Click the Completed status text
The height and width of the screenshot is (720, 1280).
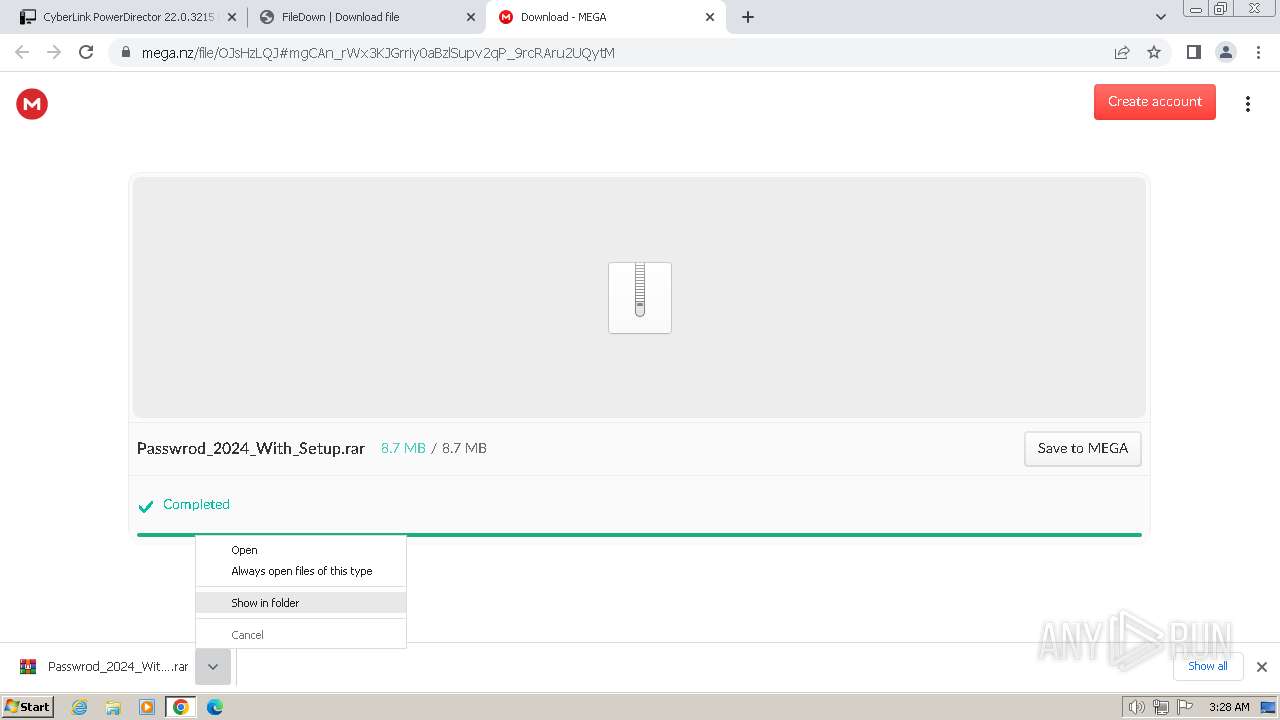tap(196, 504)
